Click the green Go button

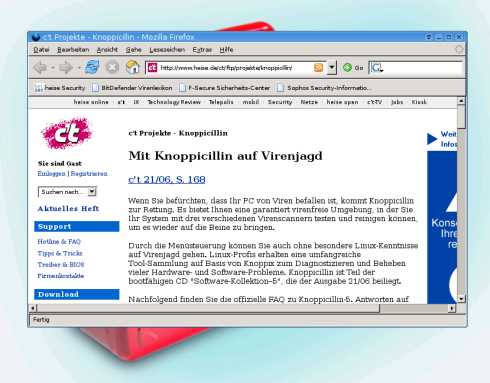354,68
